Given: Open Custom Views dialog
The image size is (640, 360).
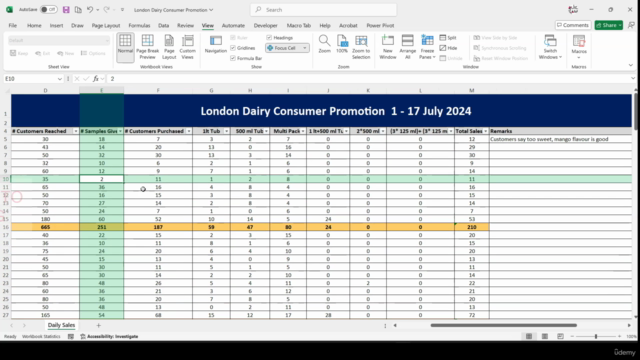Looking at the screenshot, I should coord(187,48).
